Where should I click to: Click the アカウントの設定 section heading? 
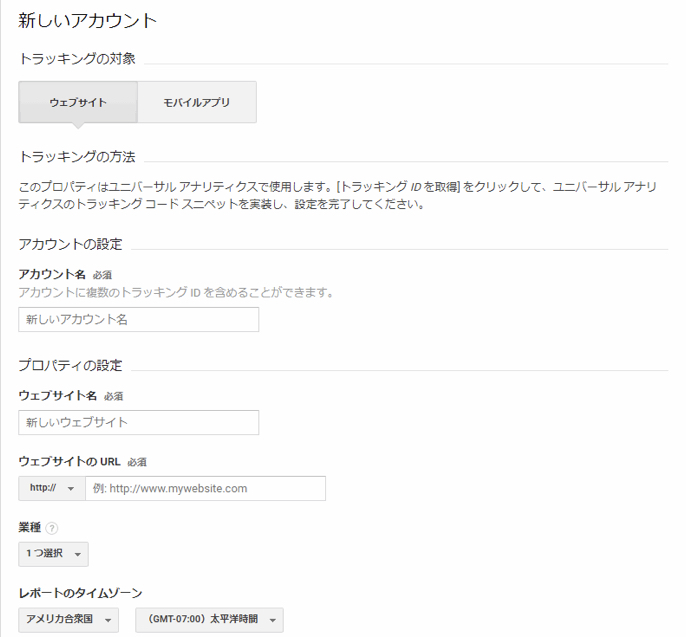click(68, 245)
